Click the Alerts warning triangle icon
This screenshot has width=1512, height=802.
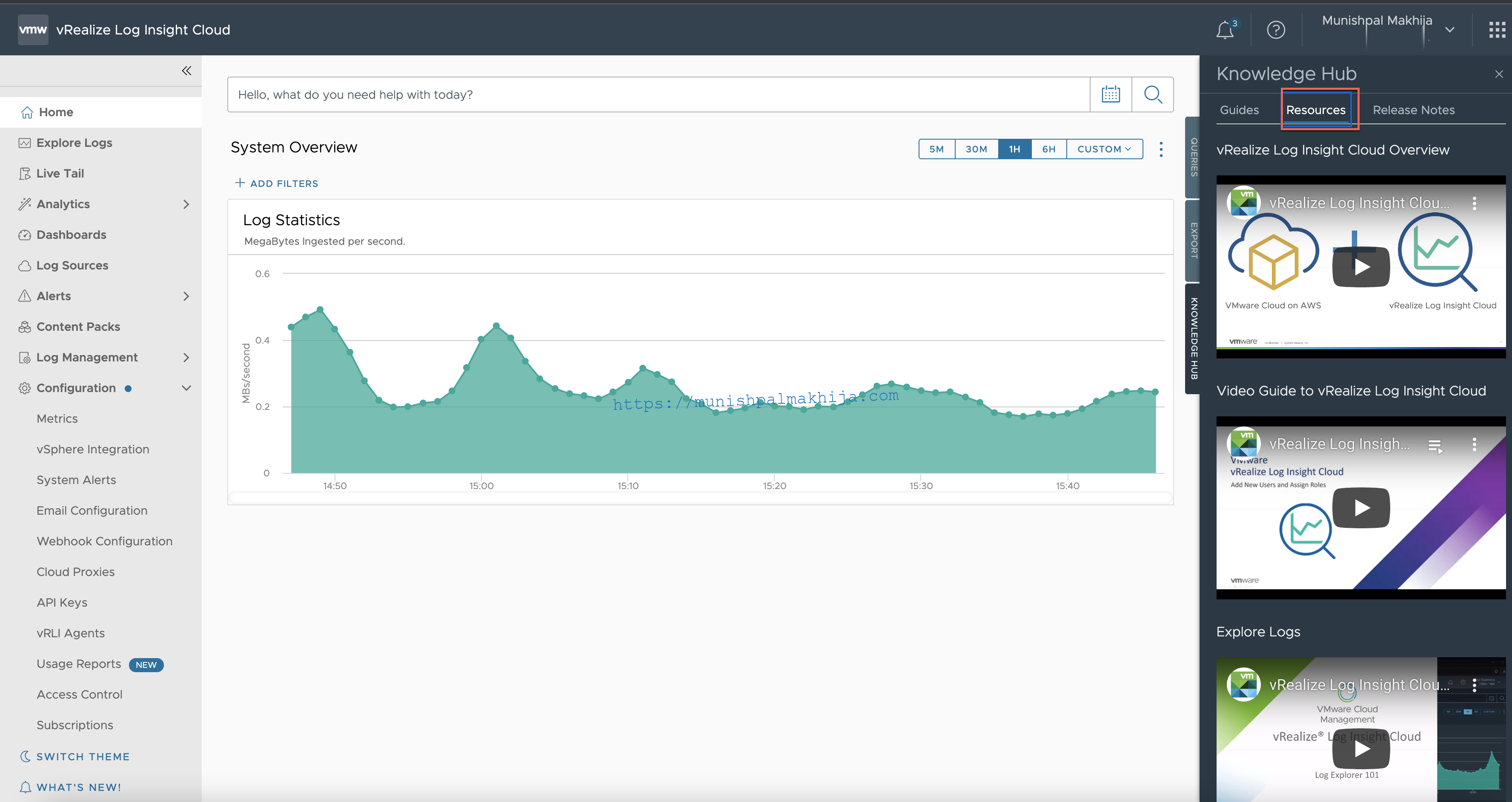click(x=25, y=296)
